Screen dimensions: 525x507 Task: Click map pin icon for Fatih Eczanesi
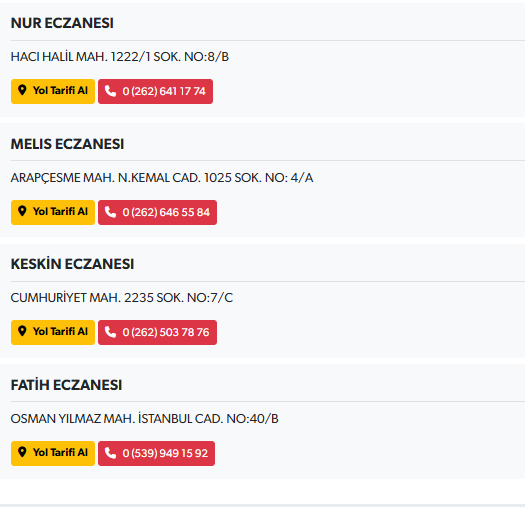click(x=22, y=452)
